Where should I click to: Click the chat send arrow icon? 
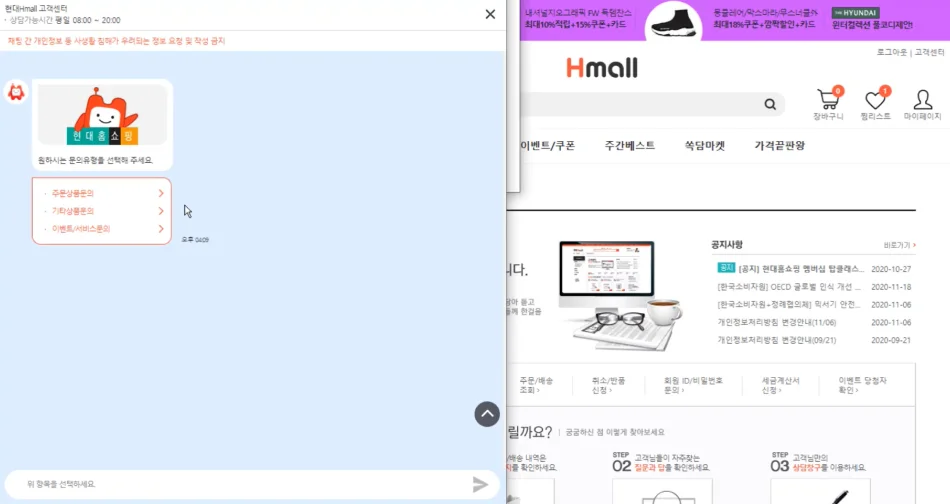(480, 484)
